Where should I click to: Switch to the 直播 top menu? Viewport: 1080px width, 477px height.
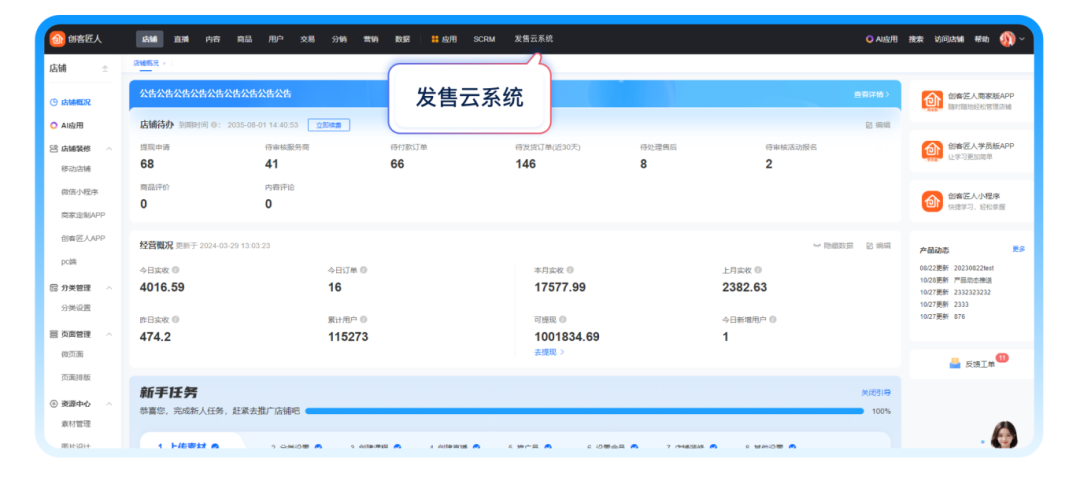click(181, 39)
